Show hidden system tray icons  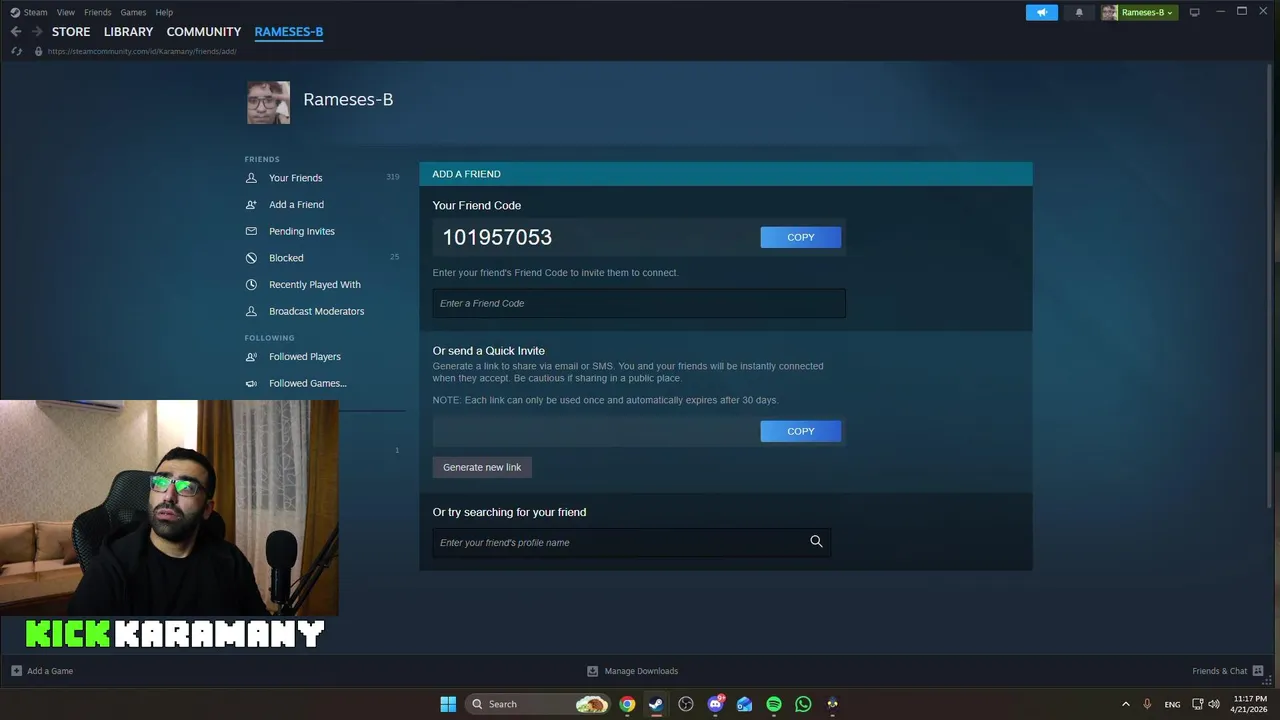click(1125, 704)
